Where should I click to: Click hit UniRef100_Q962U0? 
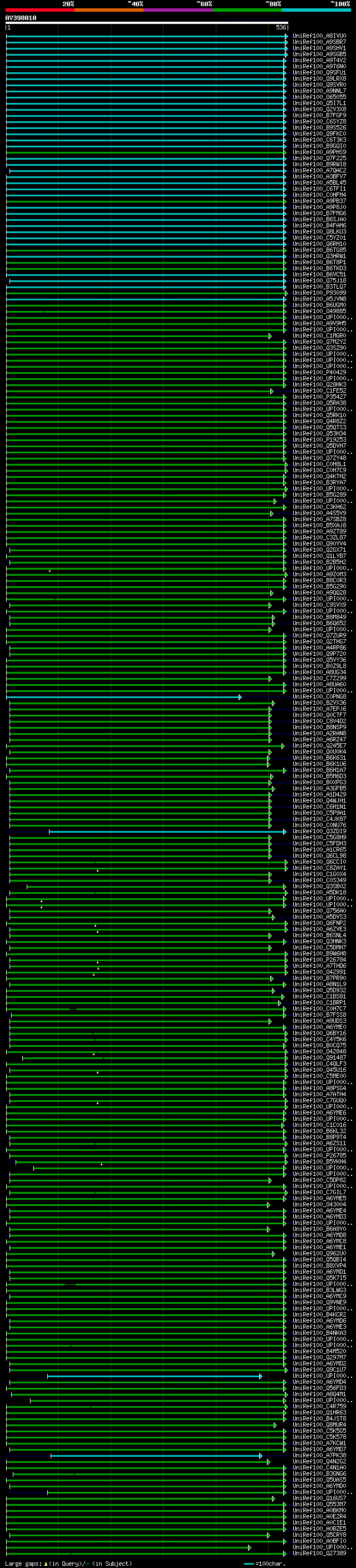coord(319,1254)
